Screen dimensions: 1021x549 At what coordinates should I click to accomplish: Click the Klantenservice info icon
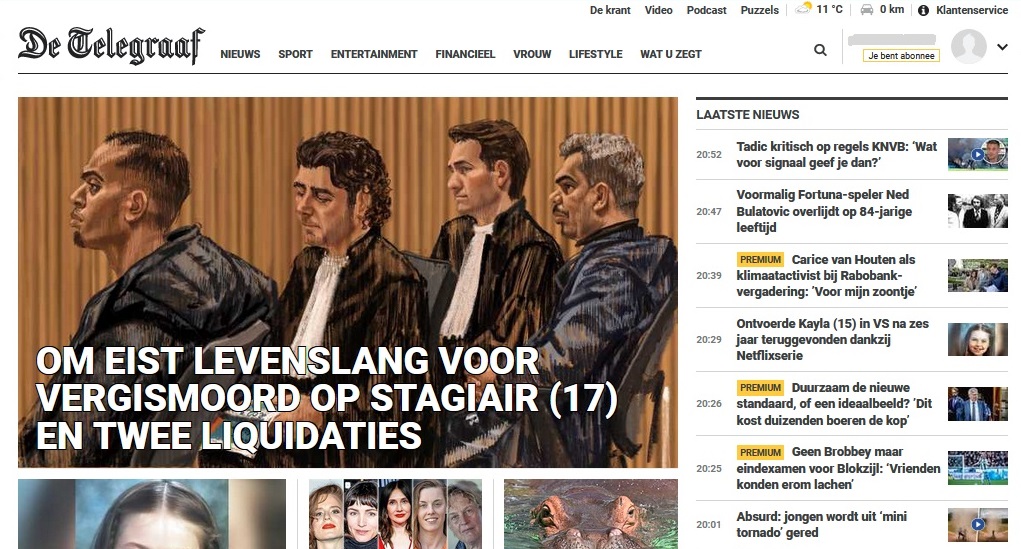pyautogui.click(x=923, y=10)
